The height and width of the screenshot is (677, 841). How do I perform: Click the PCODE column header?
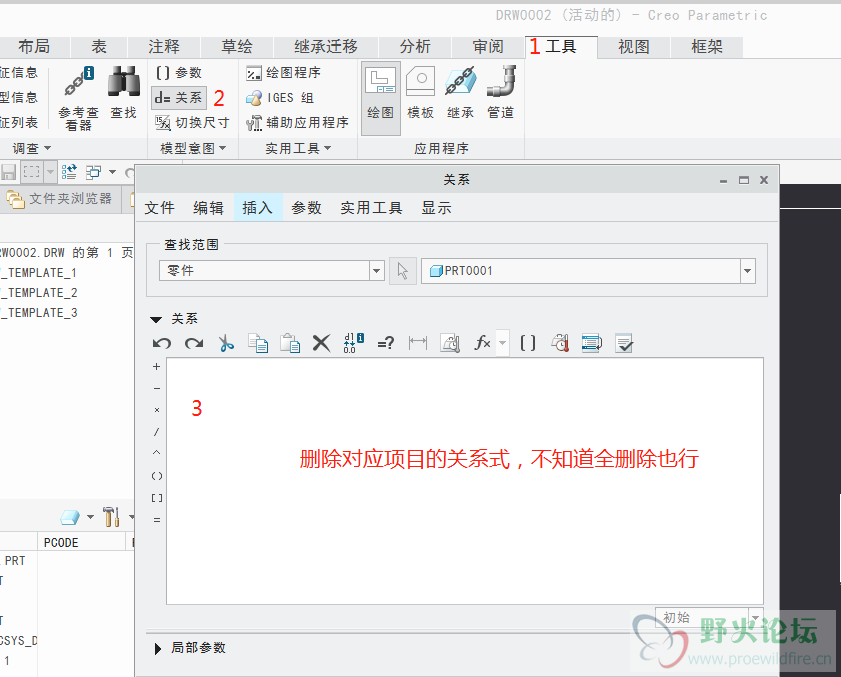tap(61, 542)
